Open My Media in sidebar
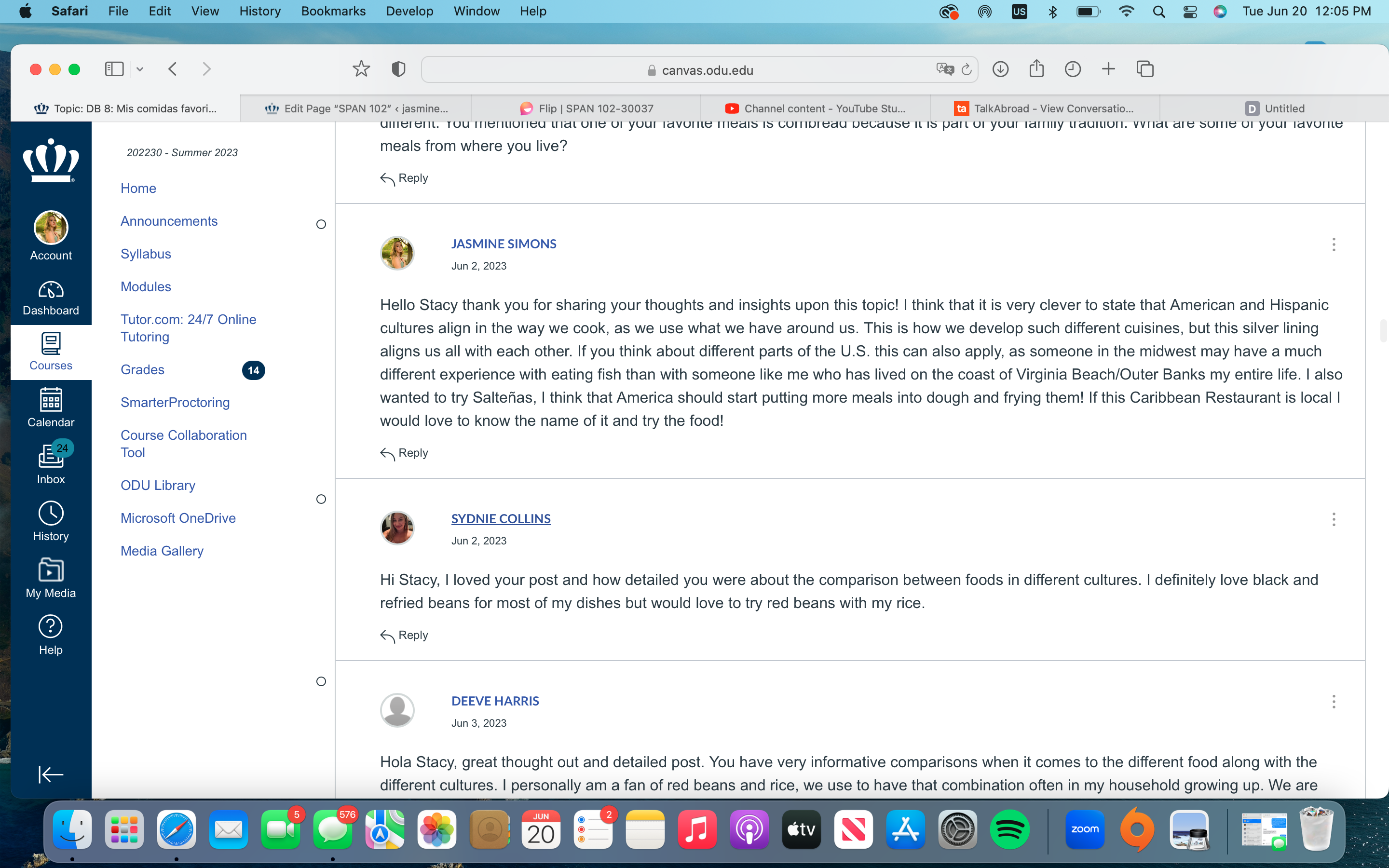The height and width of the screenshot is (868, 1389). pos(51,578)
